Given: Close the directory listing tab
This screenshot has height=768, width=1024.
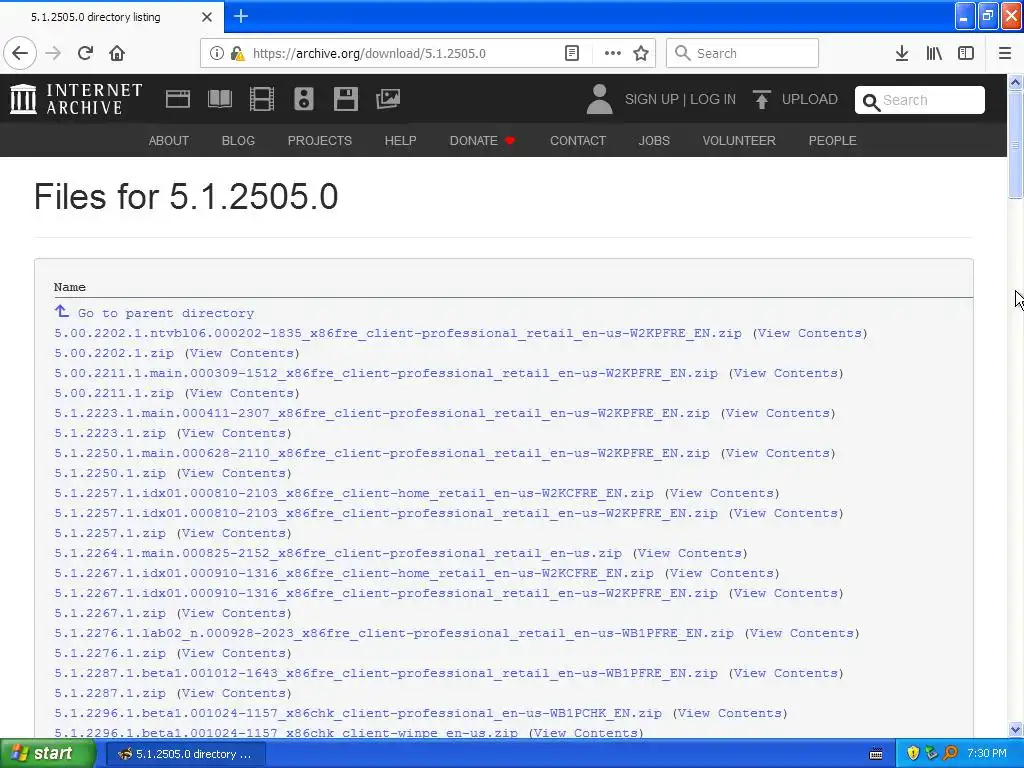Looking at the screenshot, I should click(207, 17).
